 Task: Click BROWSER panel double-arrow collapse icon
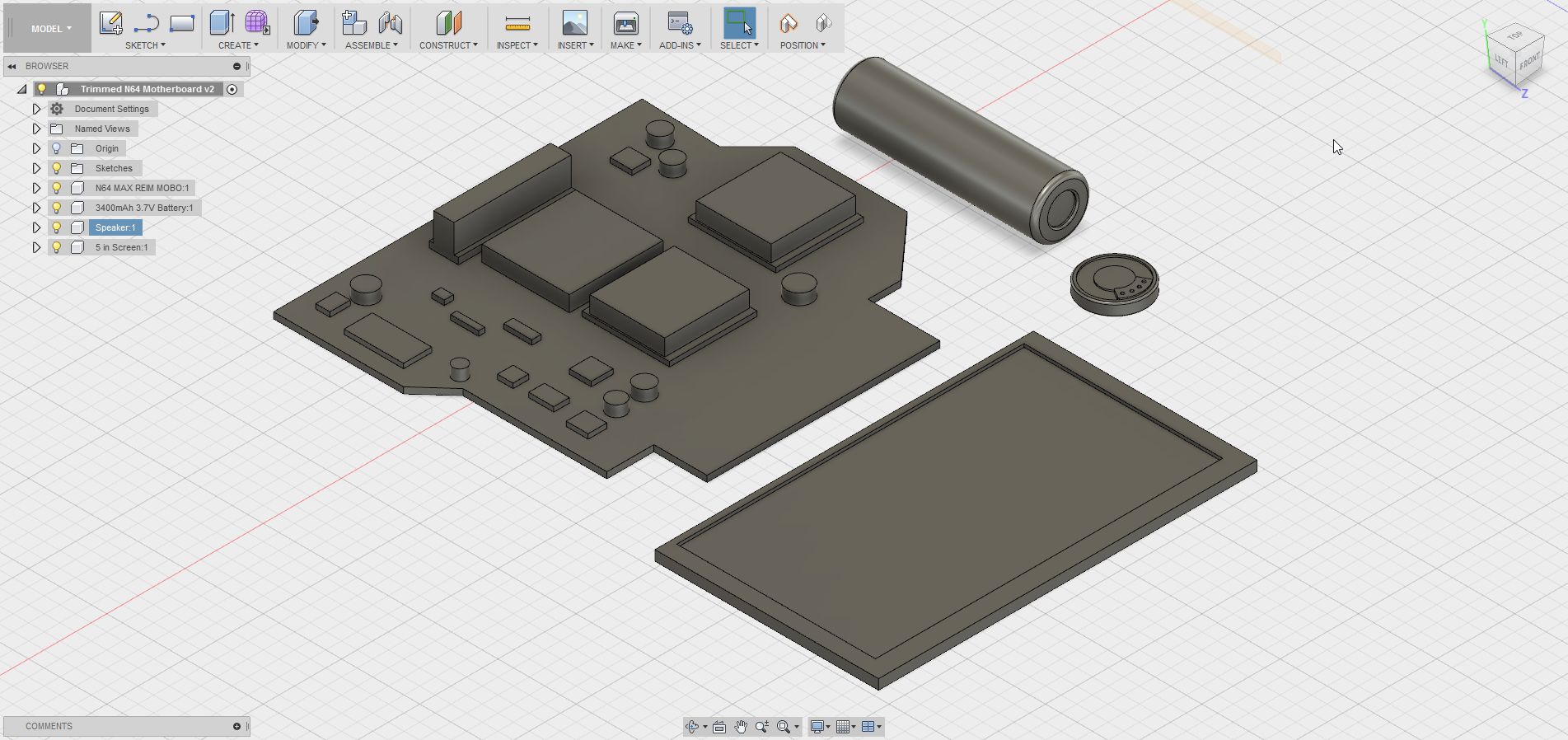(12, 66)
